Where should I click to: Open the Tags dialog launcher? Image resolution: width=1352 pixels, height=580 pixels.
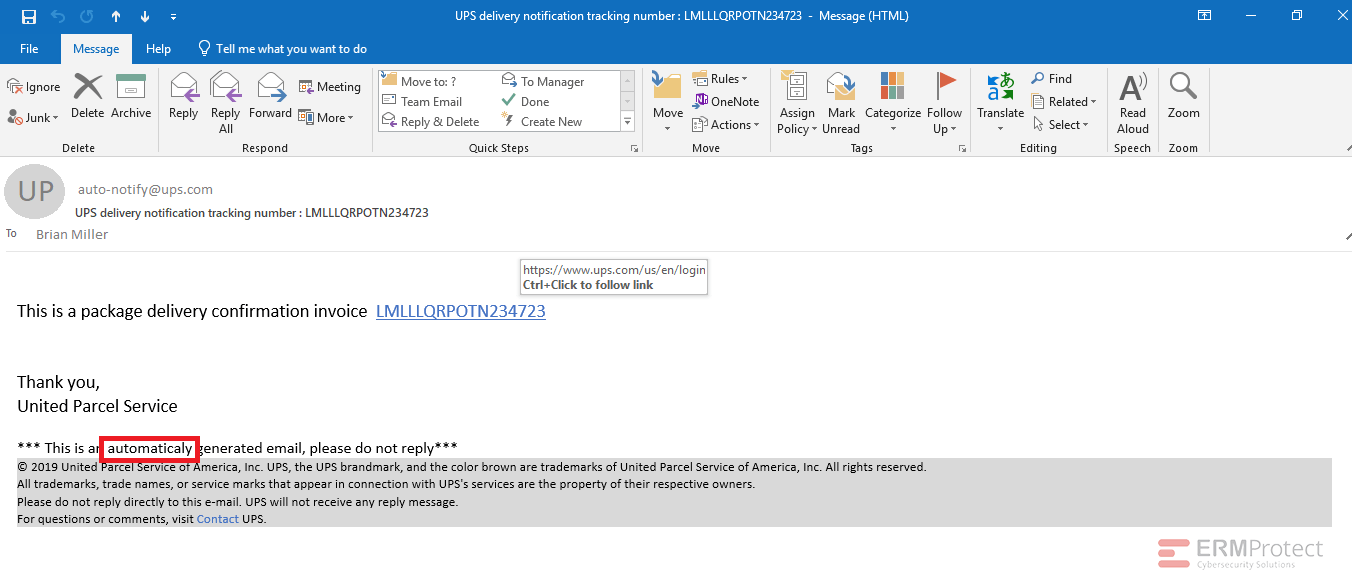coord(962,148)
